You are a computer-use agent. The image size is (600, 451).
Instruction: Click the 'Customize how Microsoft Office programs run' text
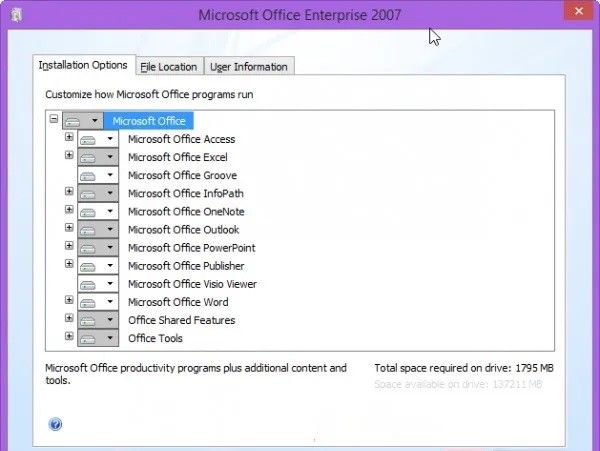tap(149, 94)
